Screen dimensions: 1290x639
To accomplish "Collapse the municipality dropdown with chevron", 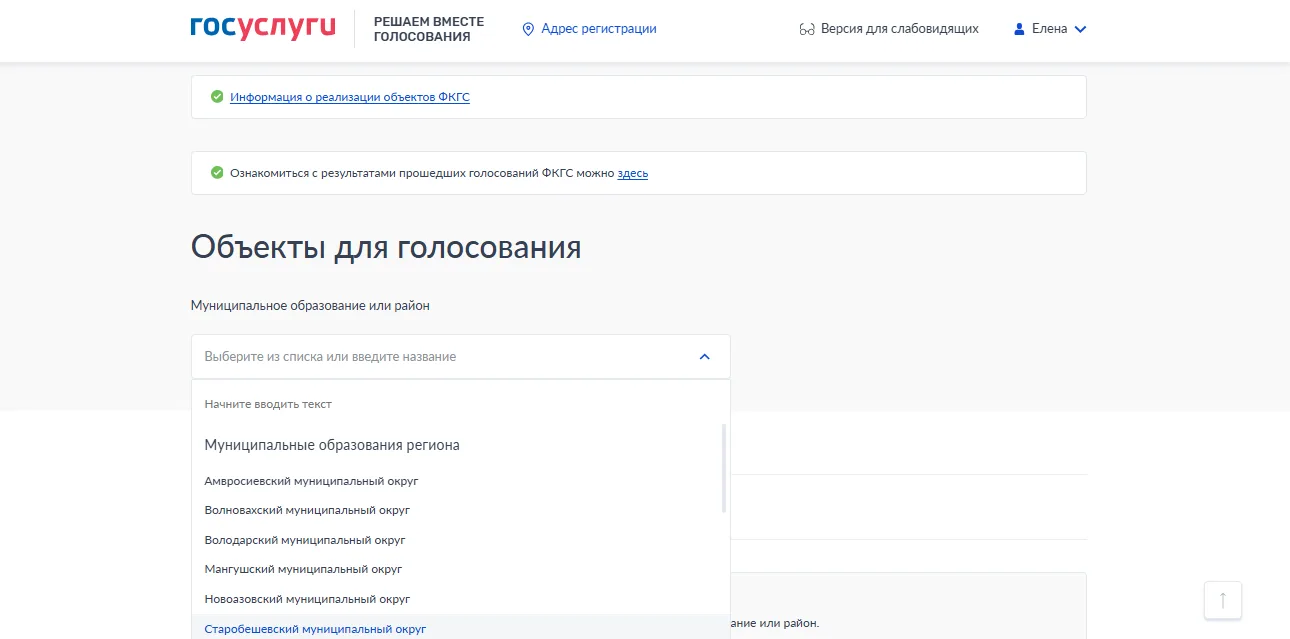I will [704, 357].
